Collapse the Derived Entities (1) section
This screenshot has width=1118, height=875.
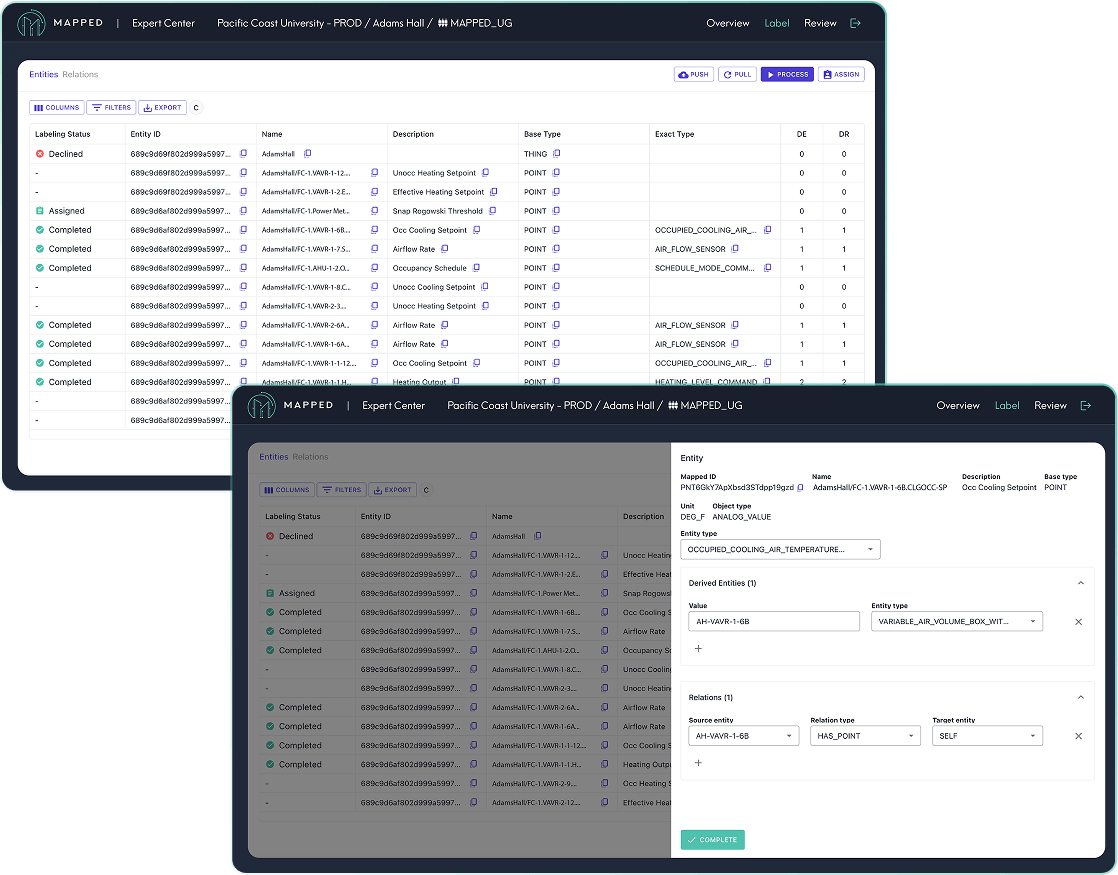pos(1080,583)
